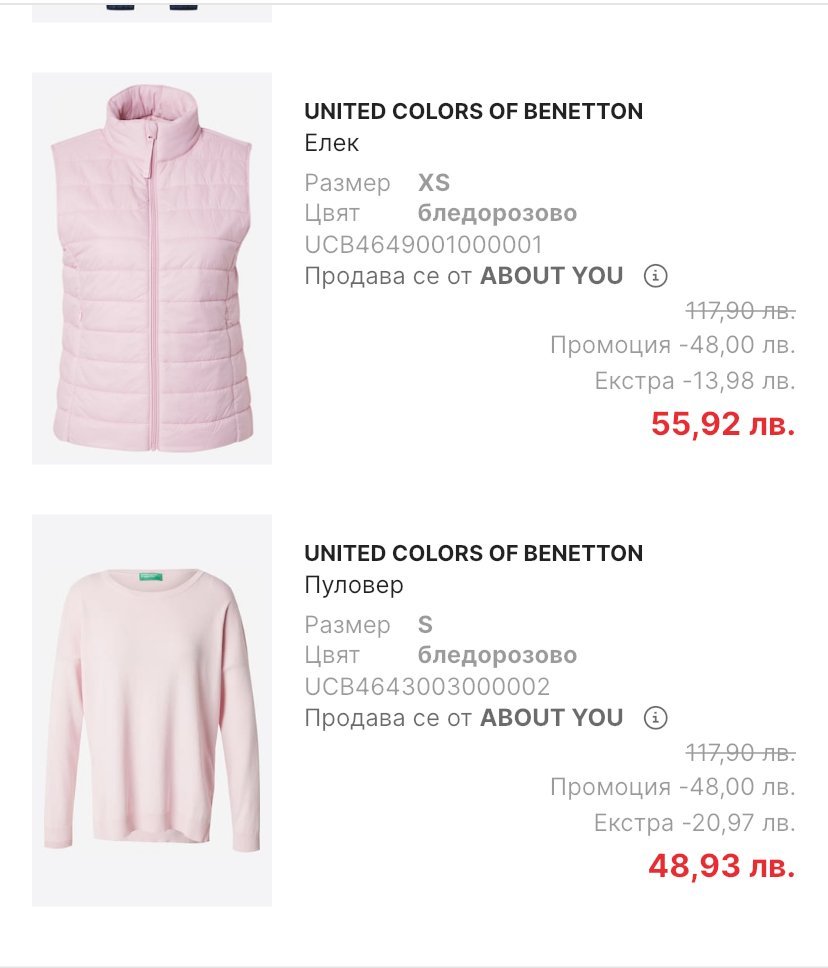This screenshot has width=828, height=968.
Task: Tap the ABOUT YOU seller name for the vest
Action: (x=551, y=275)
